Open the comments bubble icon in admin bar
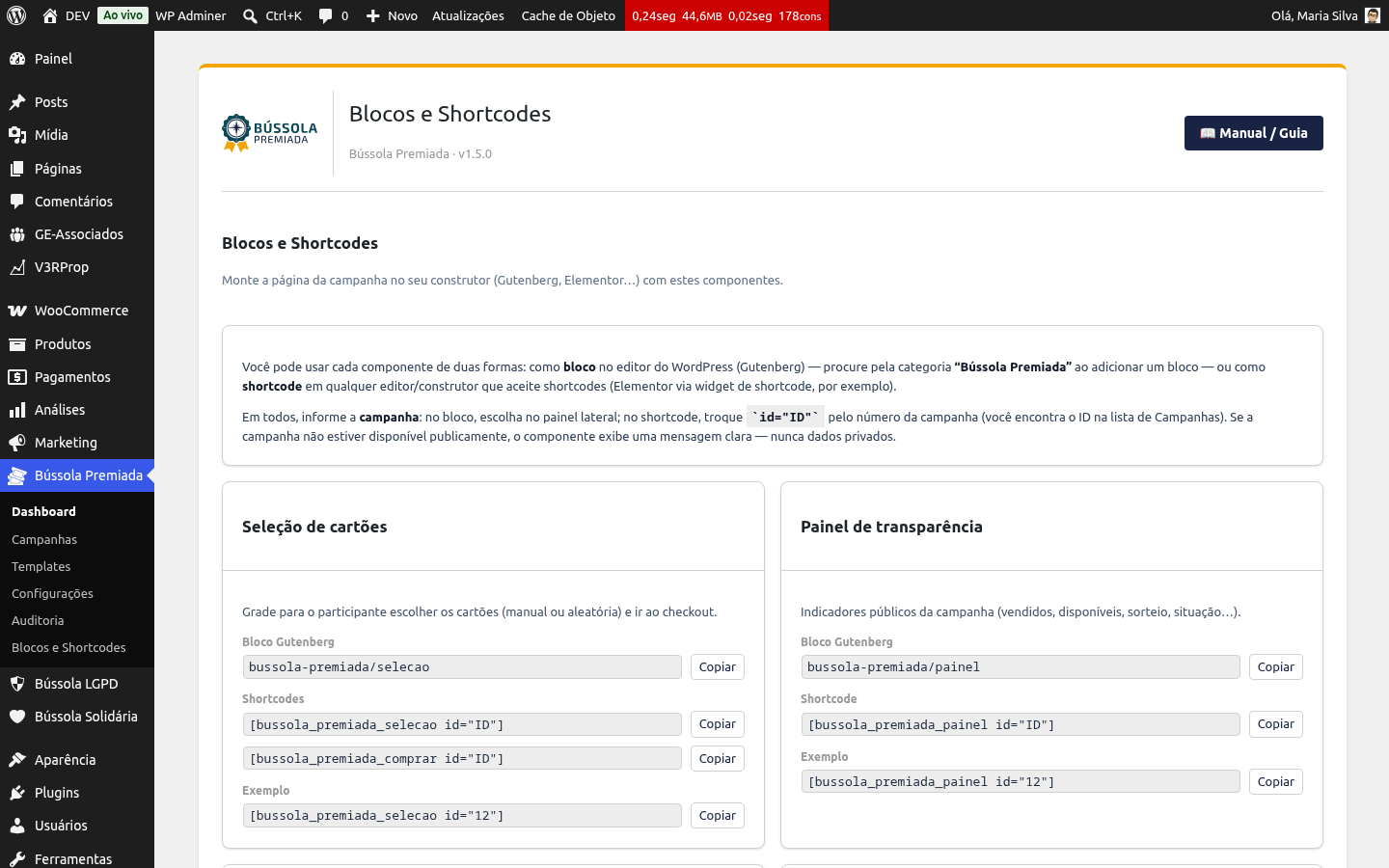Image resolution: width=1389 pixels, height=868 pixels. coord(326,15)
